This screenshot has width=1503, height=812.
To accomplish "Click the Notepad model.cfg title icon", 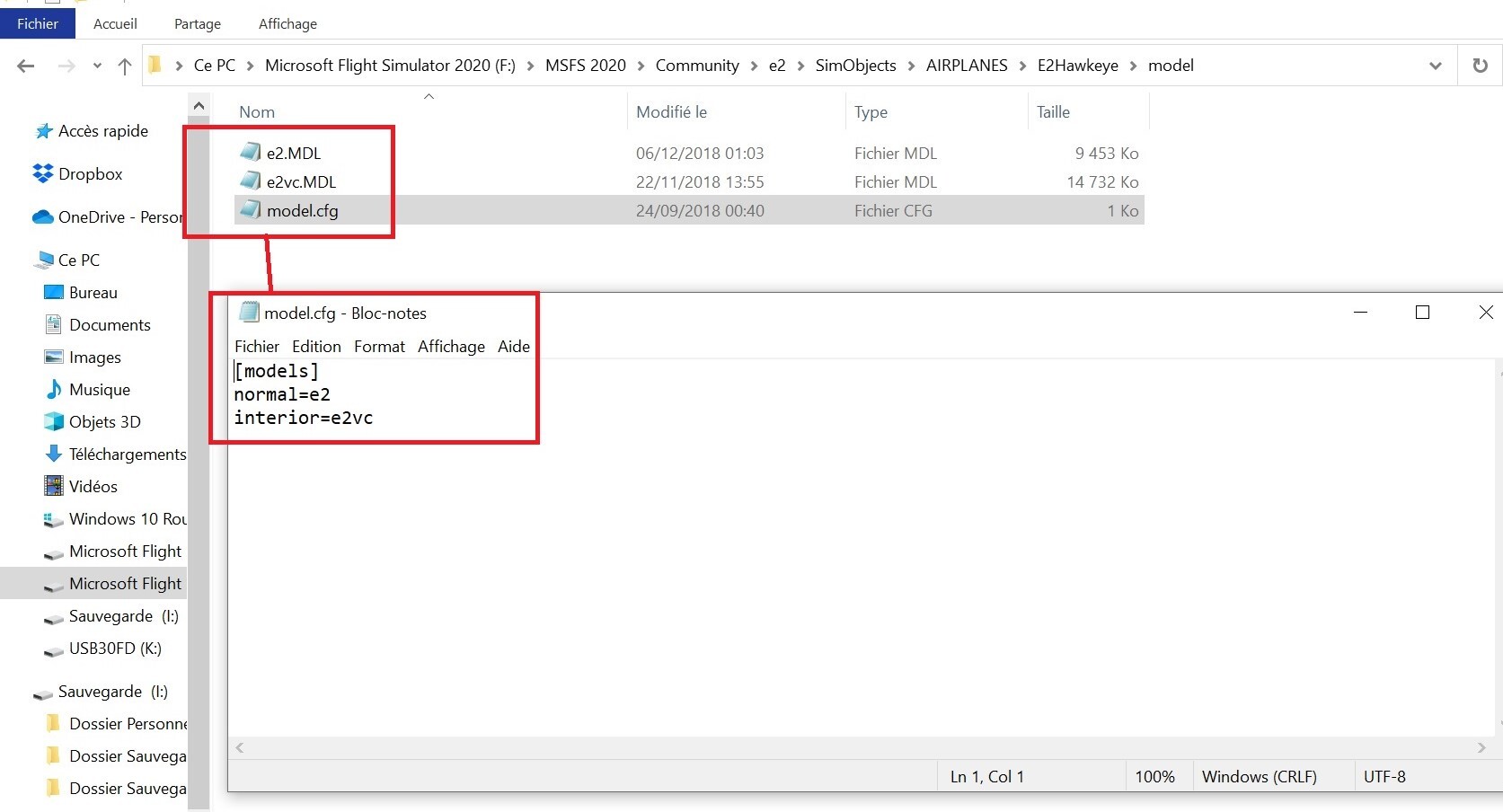I will 249,313.
